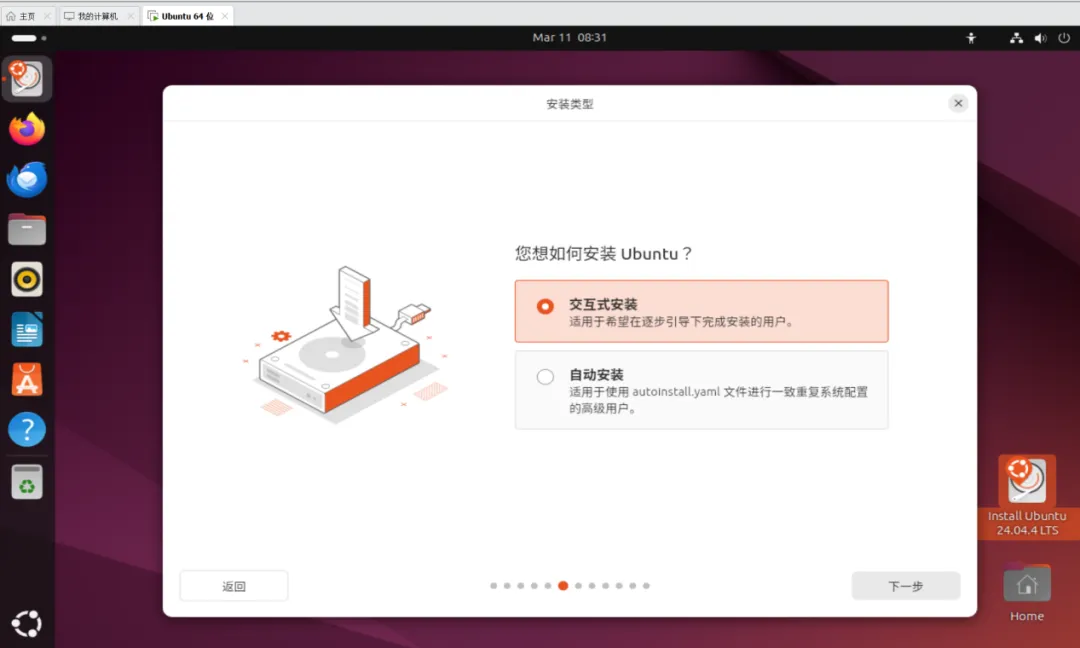The image size is (1080, 648).
Task: Click the network status icon
Action: coord(1016,38)
